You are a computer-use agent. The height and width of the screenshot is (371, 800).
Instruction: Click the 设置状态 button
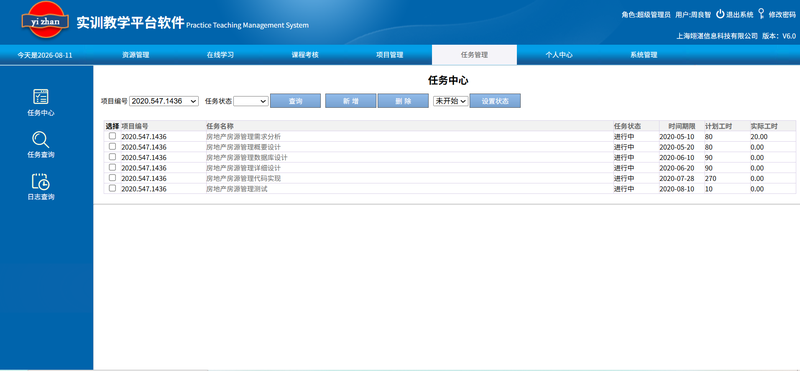click(x=495, y=101)
